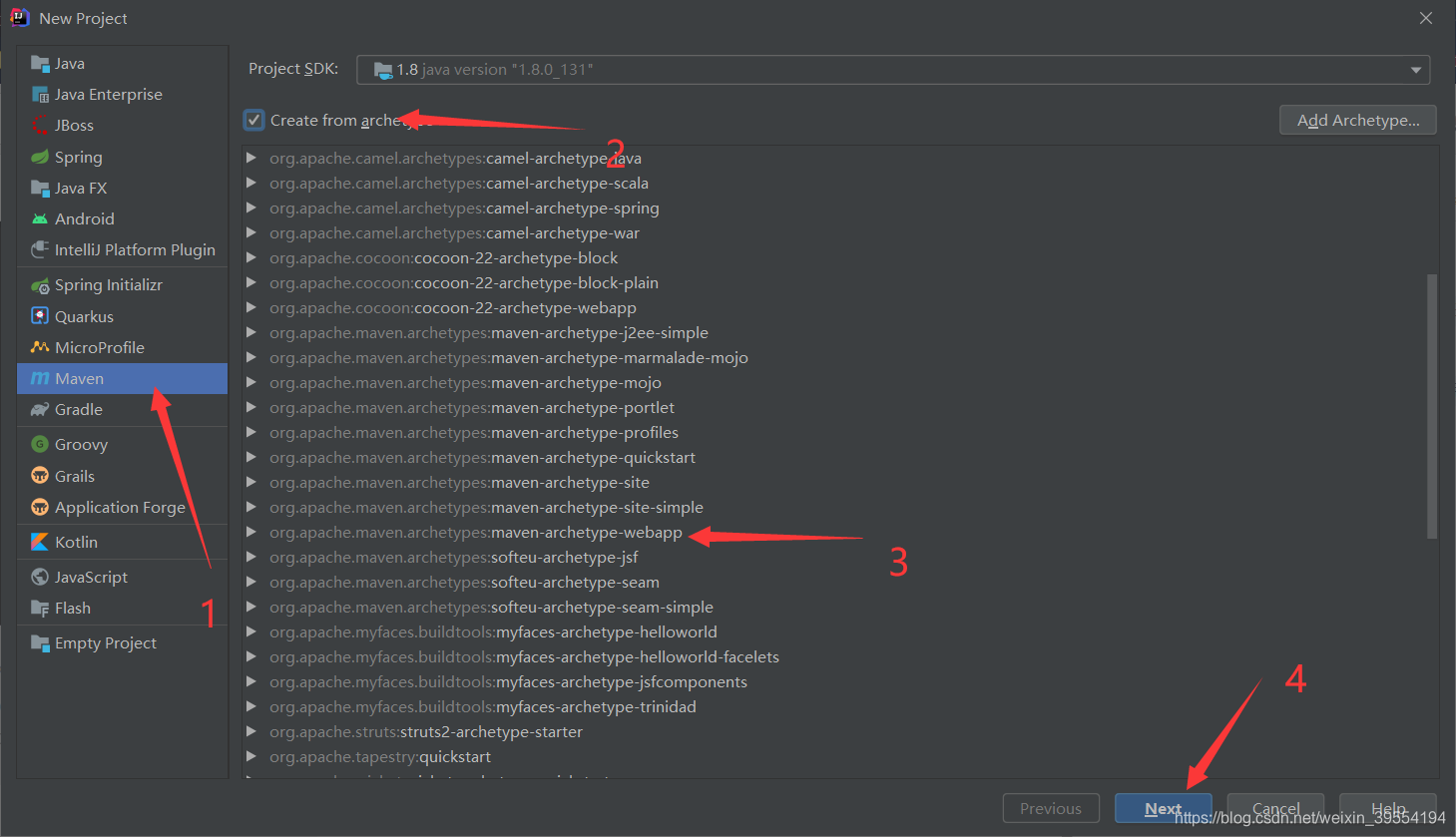Click the Kotlin logo icon
1456x837 pixels.
(x=40, y=543)
